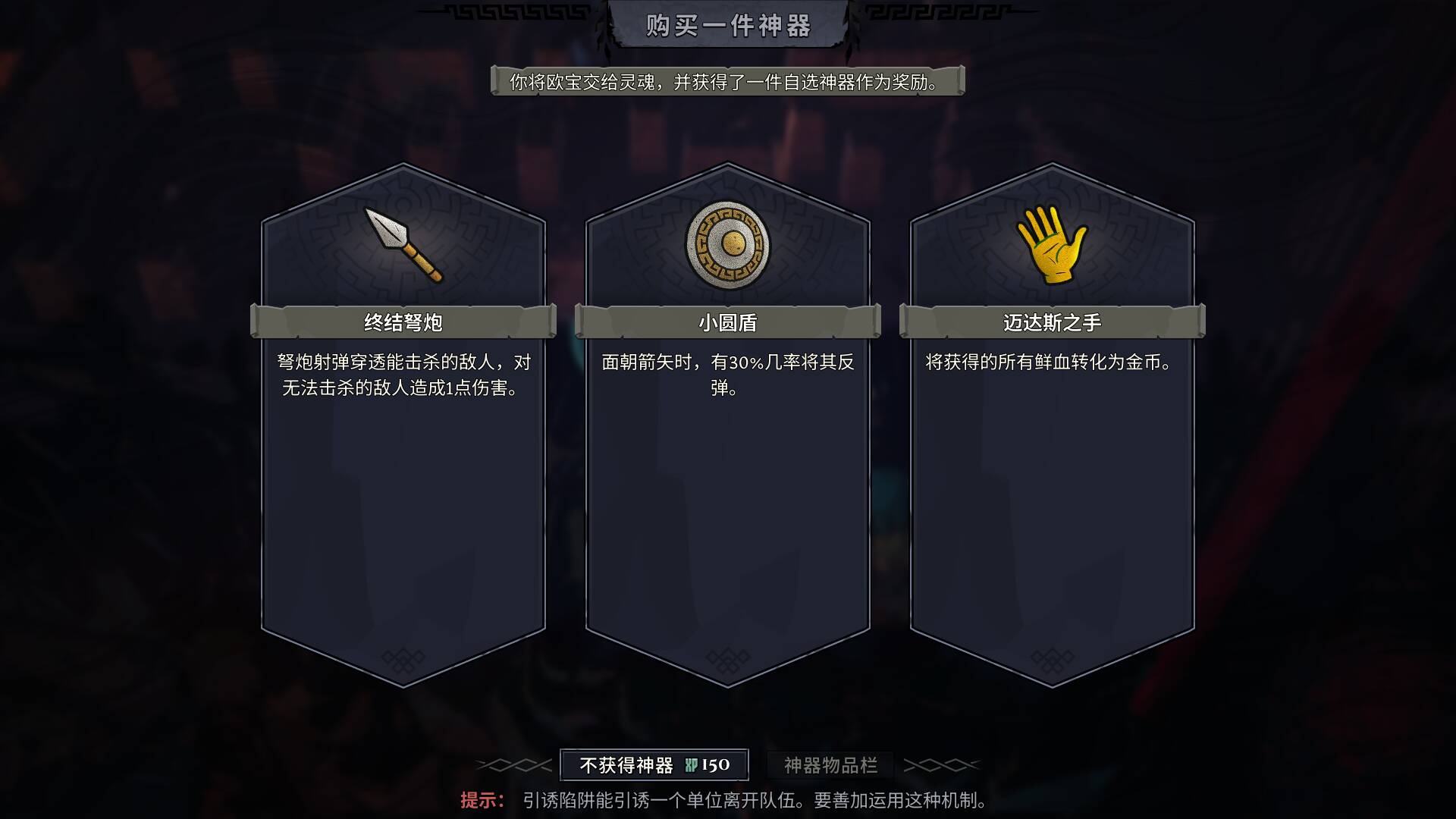Select the 小圆盾 title banner
This screenshot has width=1456, height=819.
click(728, 322)
